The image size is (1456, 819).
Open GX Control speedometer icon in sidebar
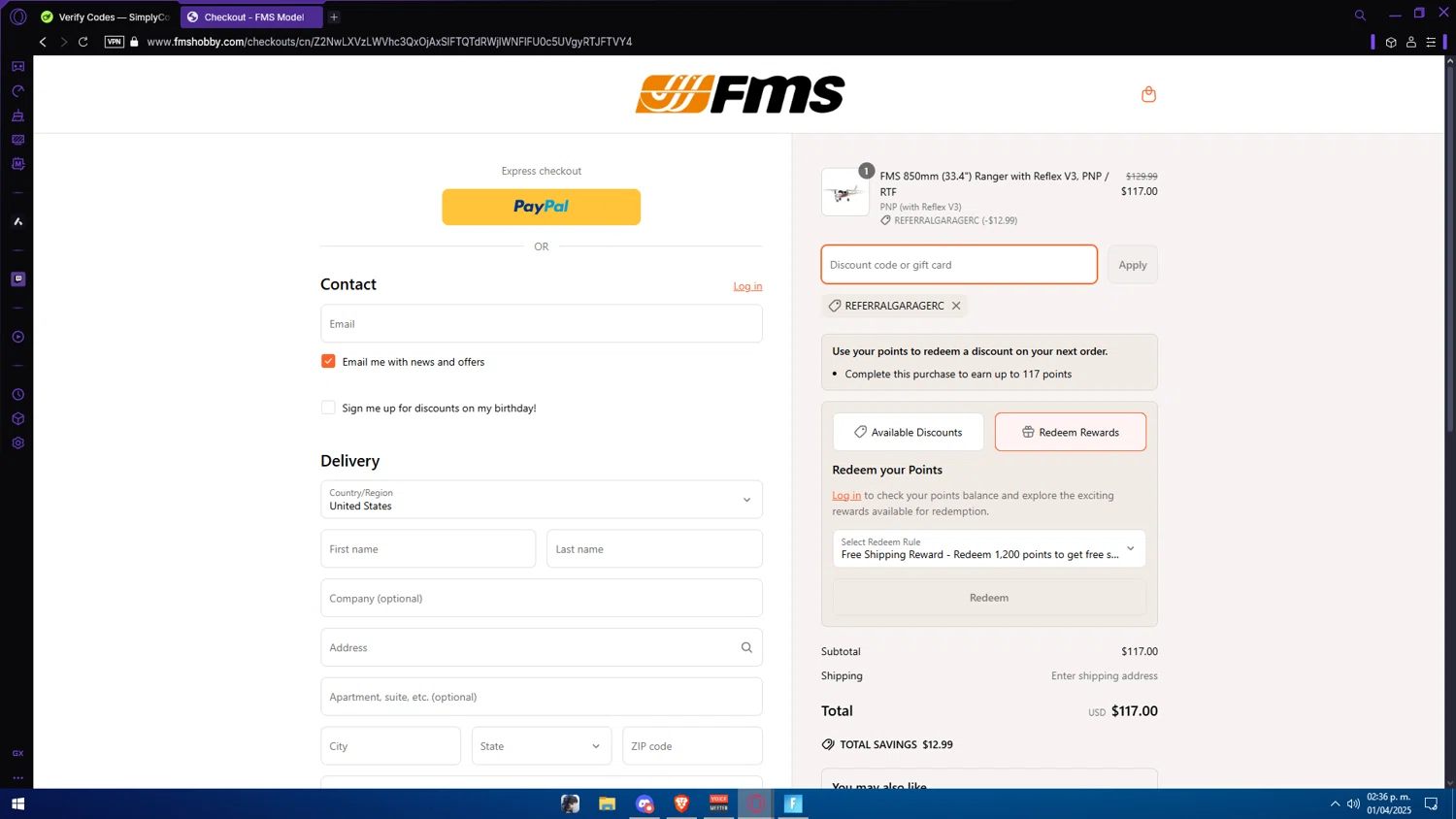tap(17, 91)
